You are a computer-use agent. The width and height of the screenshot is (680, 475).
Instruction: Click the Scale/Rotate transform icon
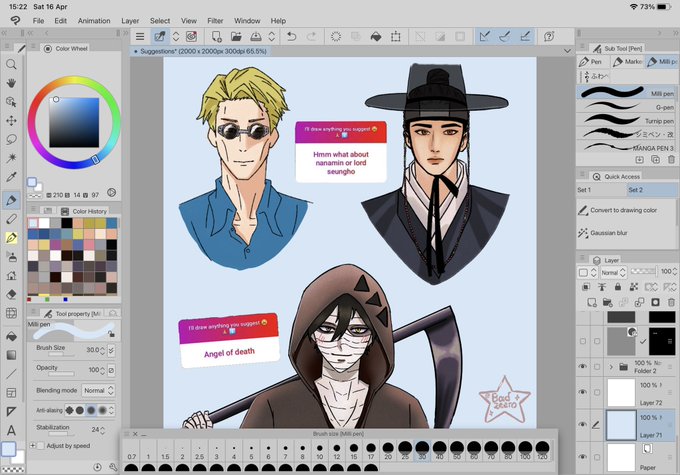click(396, 37)
